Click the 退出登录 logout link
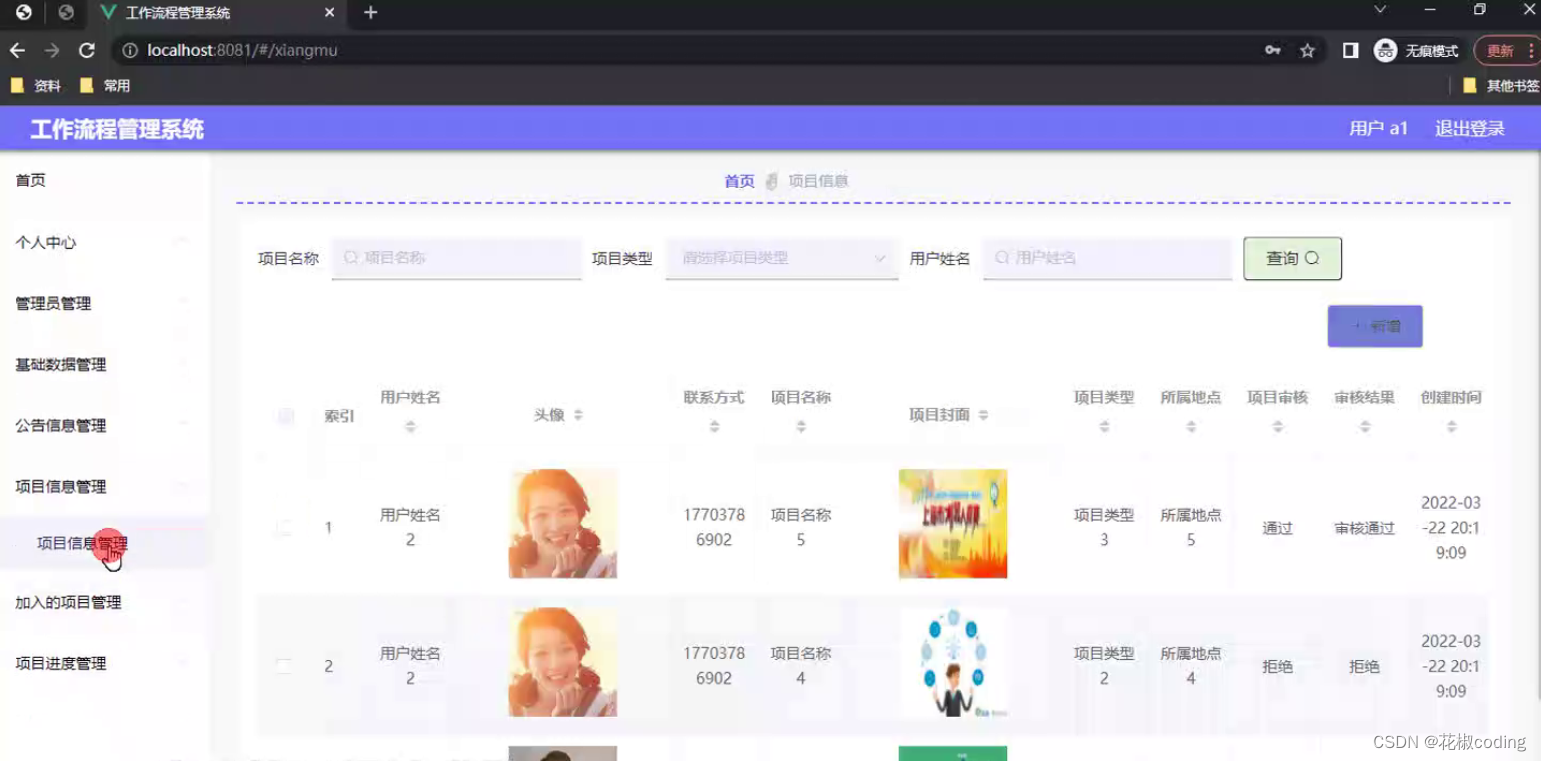 [x=1469, y=128]
